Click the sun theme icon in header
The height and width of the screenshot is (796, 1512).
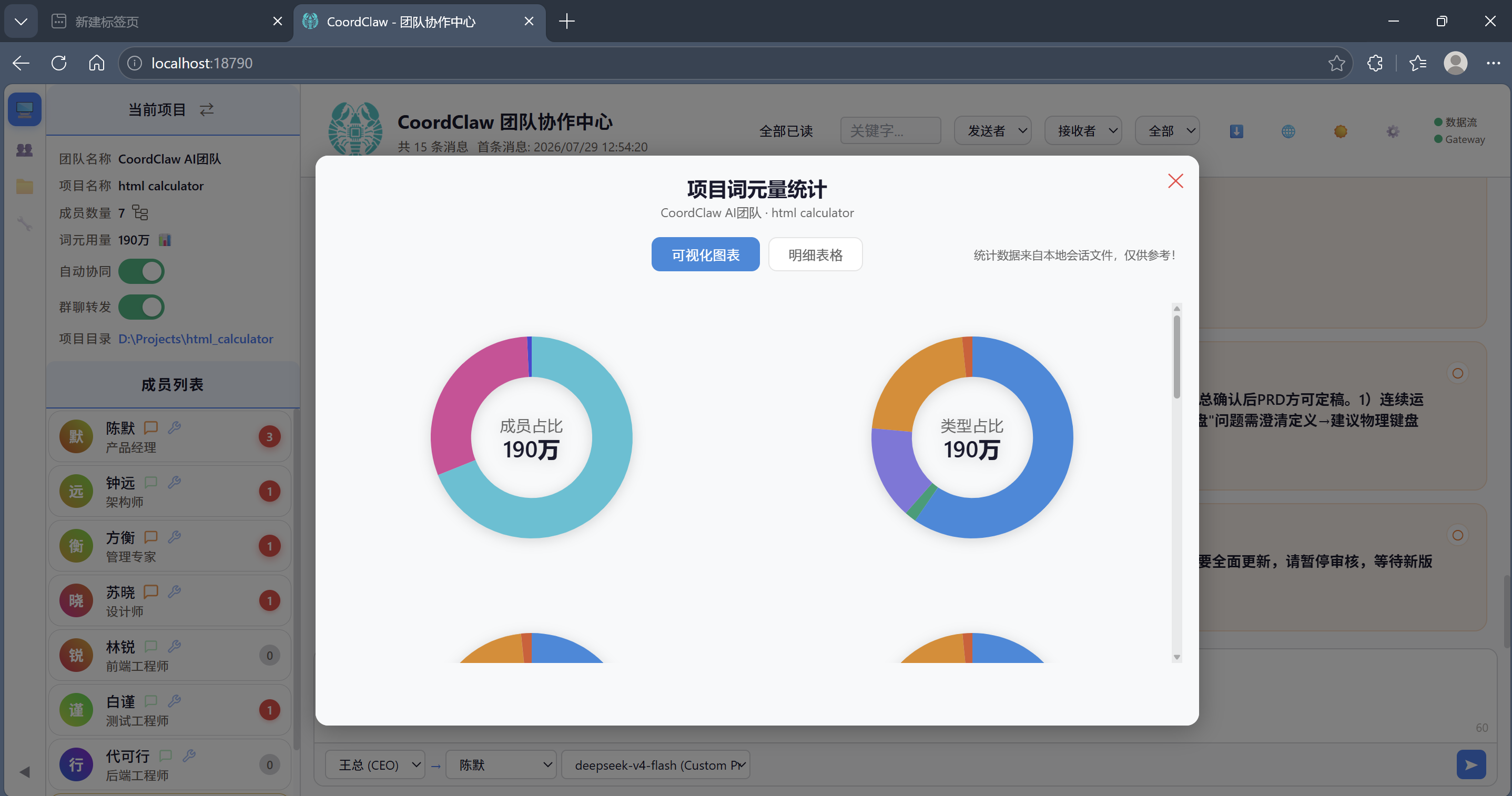pos(1341,131)
